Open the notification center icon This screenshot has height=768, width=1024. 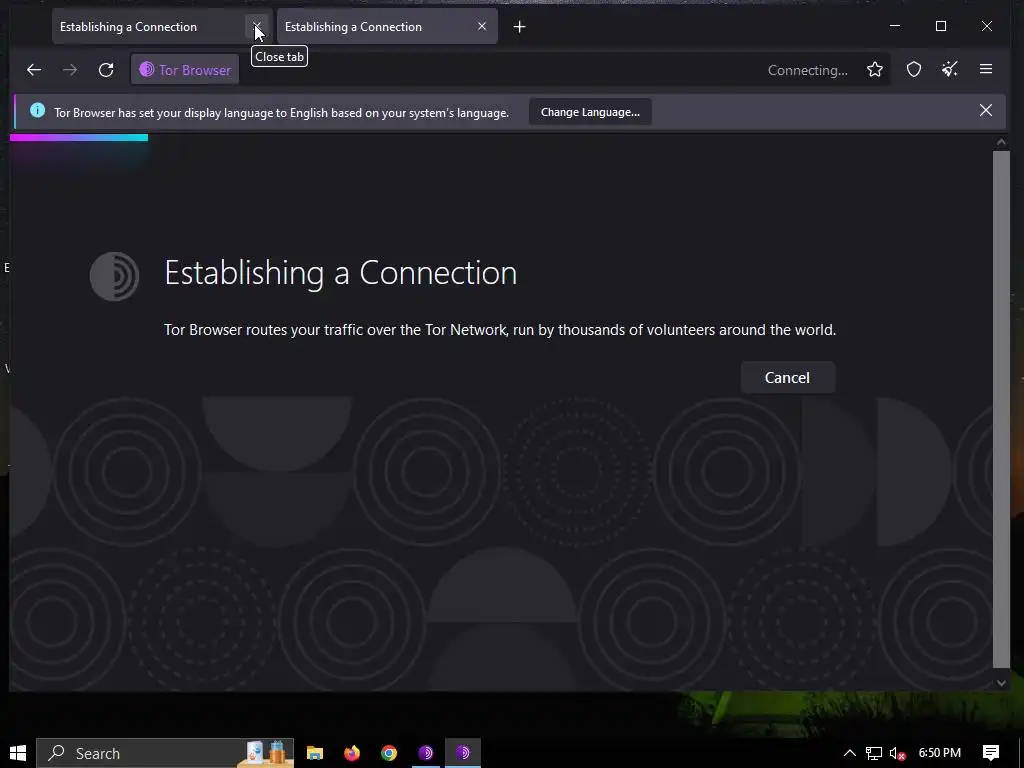(x=991, y=753)
